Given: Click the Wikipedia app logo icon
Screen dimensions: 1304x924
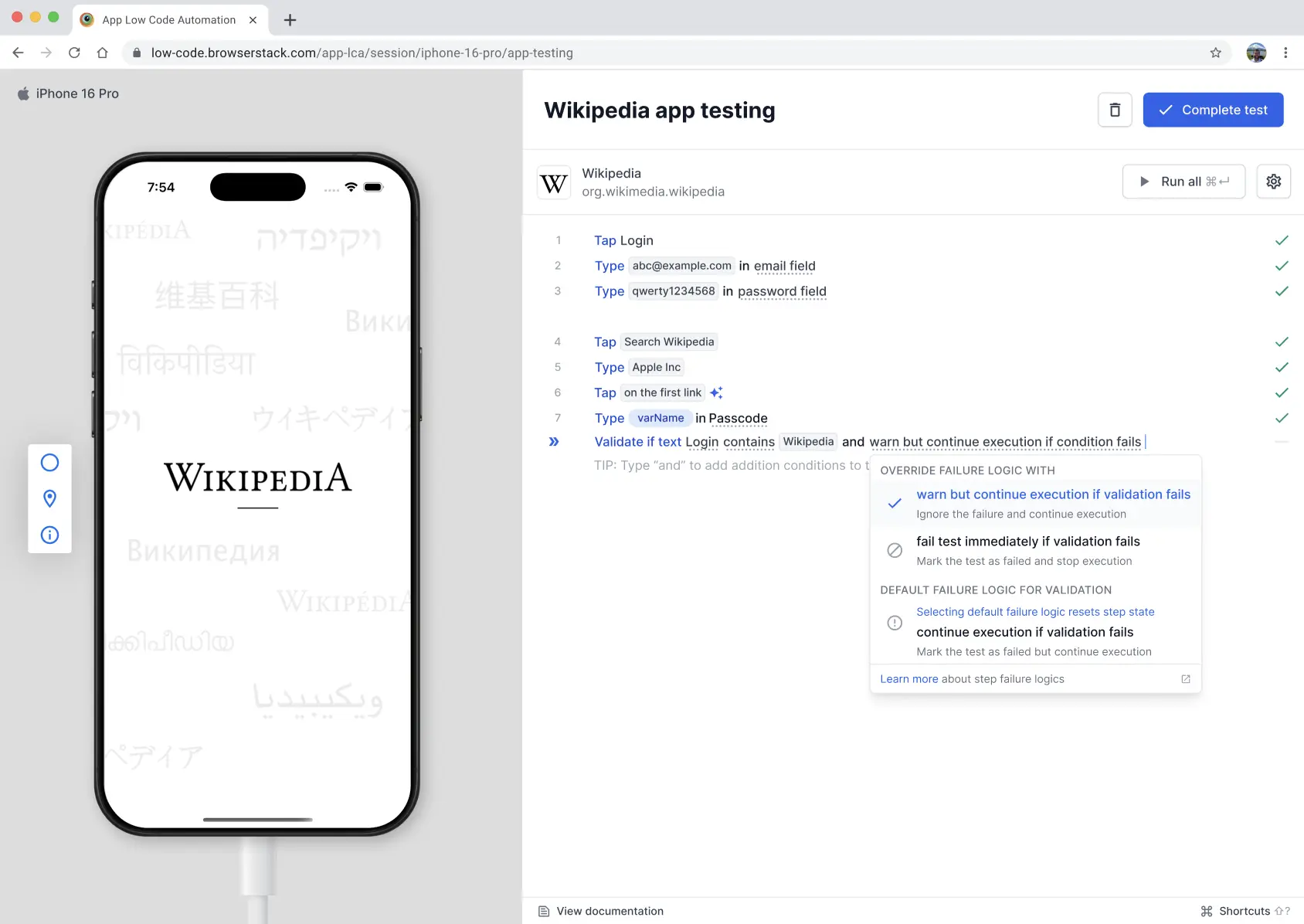Looking at the screenshot, I should point(554,182).
